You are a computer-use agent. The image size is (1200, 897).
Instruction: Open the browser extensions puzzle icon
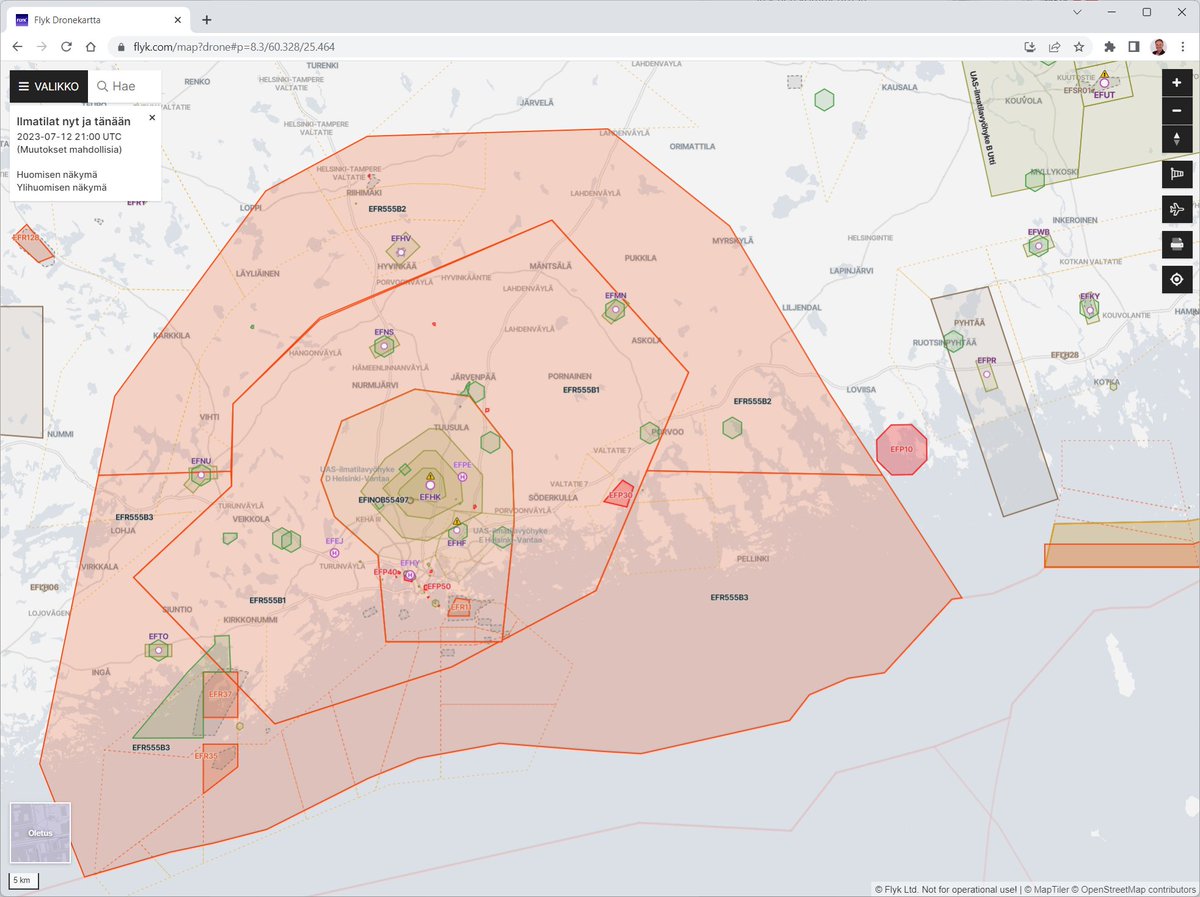[x=1109, y=46]
